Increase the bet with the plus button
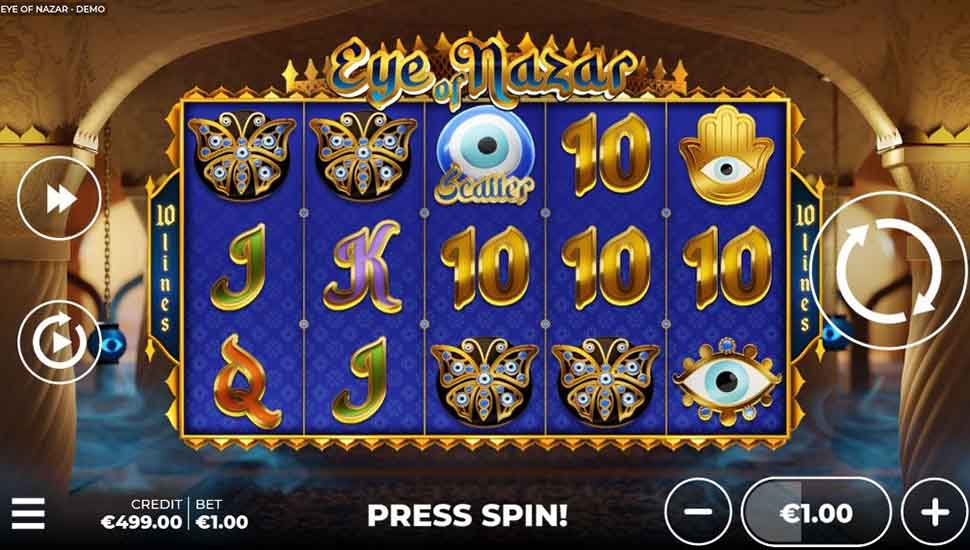The width and height of the screenshot is (970, 550). coord(935,512)
